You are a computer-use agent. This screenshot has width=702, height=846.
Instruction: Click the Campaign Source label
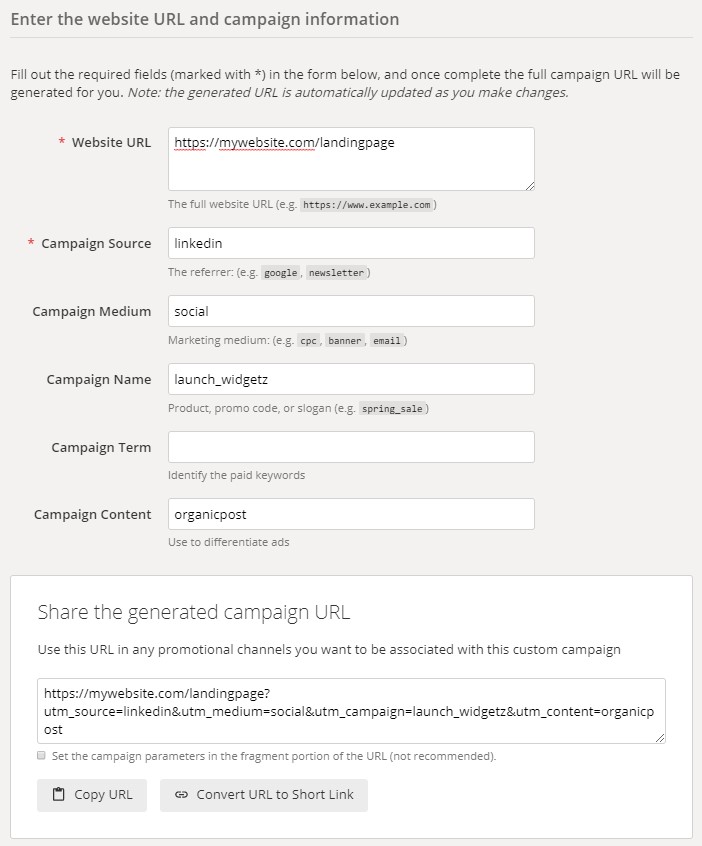[x=96, y=244]
